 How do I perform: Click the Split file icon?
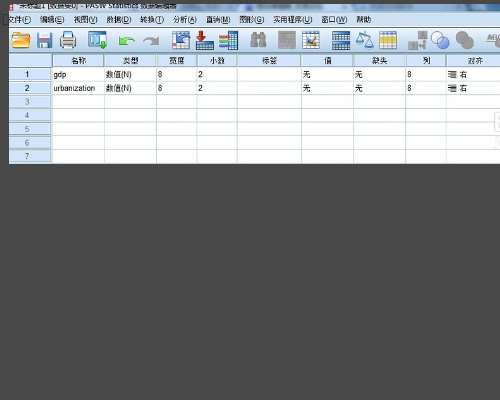click(341, 40)
